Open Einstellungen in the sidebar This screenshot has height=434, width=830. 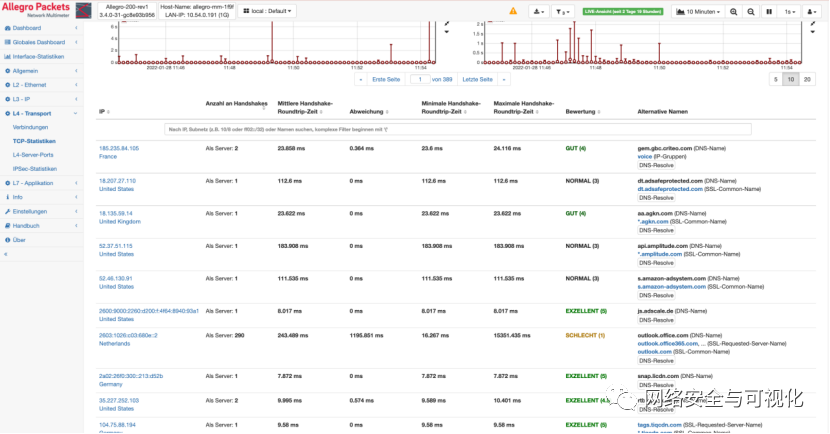click(30, 211)
